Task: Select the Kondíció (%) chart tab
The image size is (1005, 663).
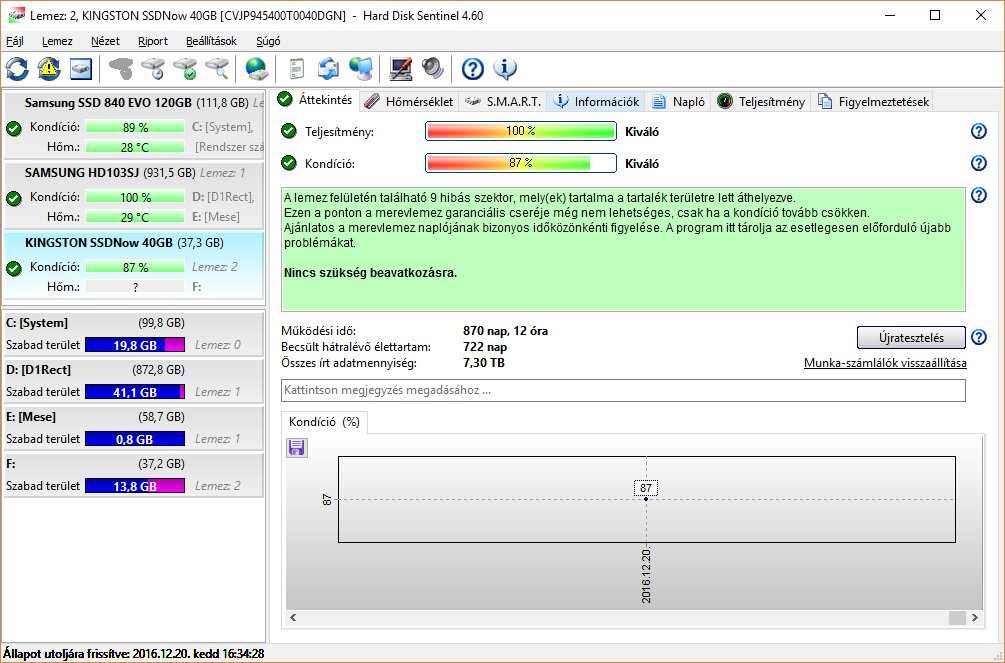Action: pyautogui.click(x=324, y=421)
